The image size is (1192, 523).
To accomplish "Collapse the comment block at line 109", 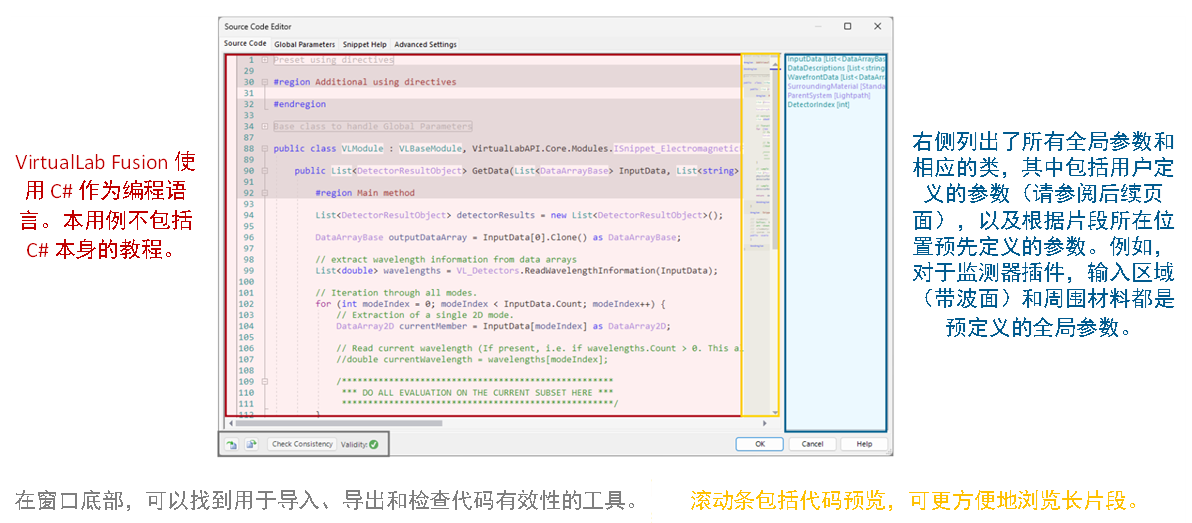I will pos(264,382).
